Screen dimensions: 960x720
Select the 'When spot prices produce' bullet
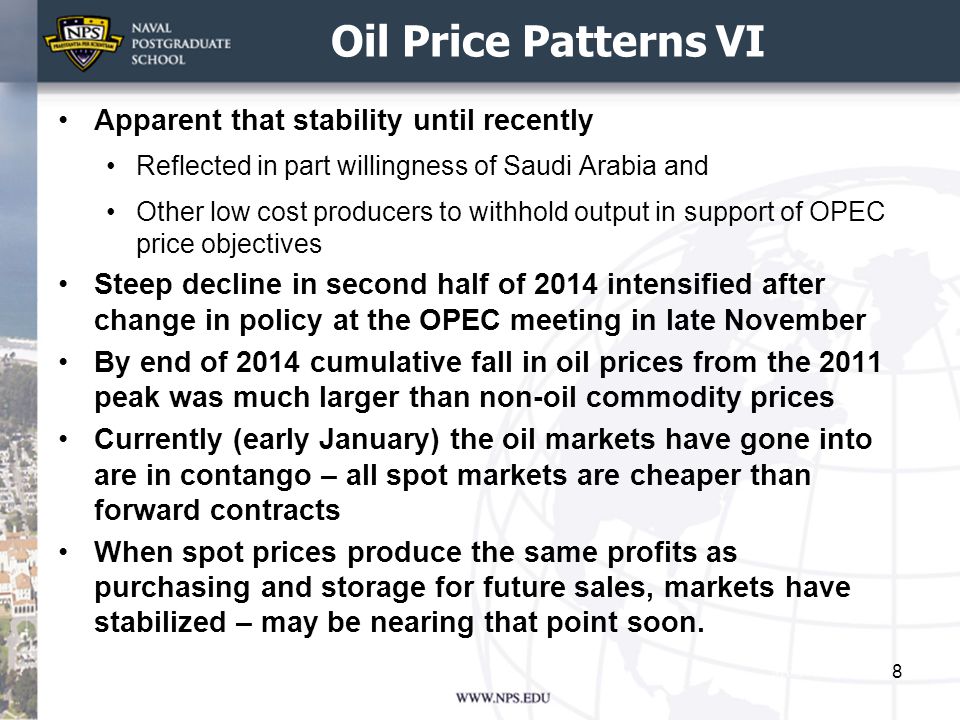coord(472,587)
